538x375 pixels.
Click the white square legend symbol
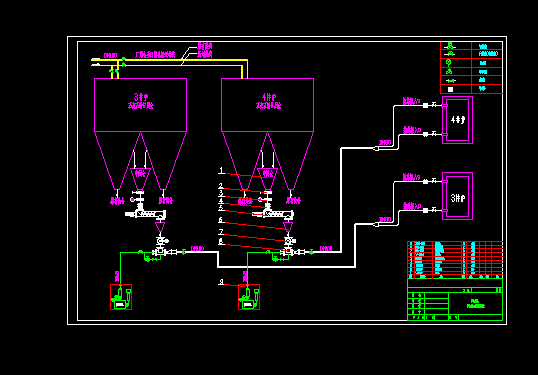(x=451, y=89)
